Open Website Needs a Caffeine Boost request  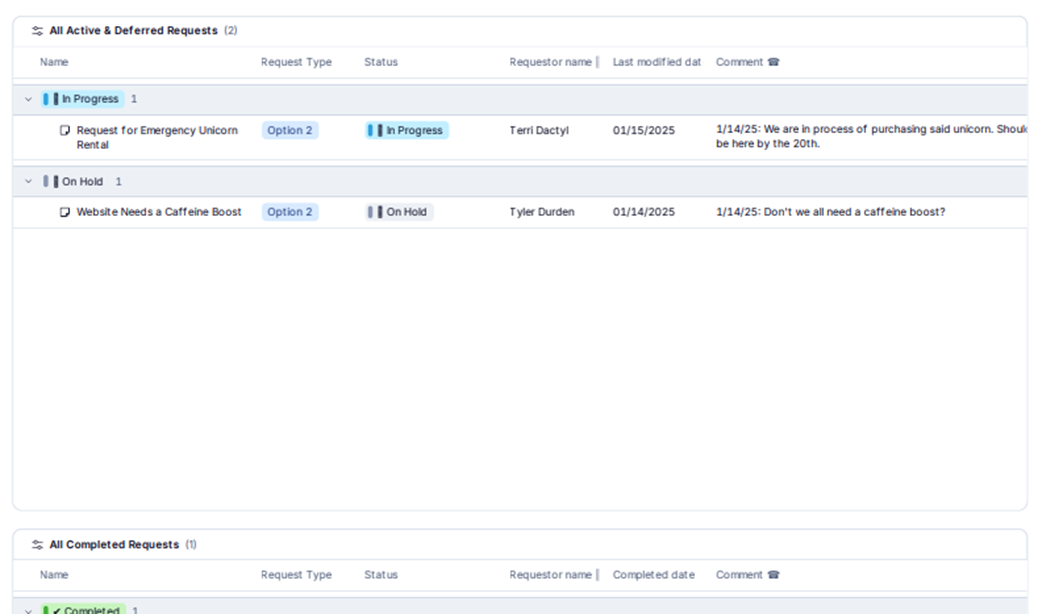point(159,212)
